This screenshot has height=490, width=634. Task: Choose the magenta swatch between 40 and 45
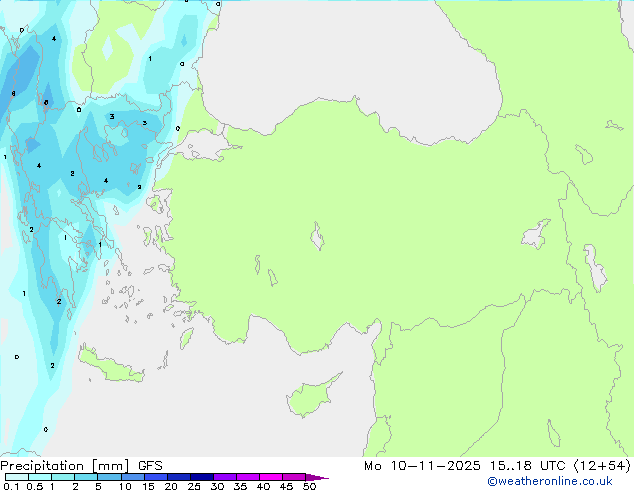(x=271, y=477)
